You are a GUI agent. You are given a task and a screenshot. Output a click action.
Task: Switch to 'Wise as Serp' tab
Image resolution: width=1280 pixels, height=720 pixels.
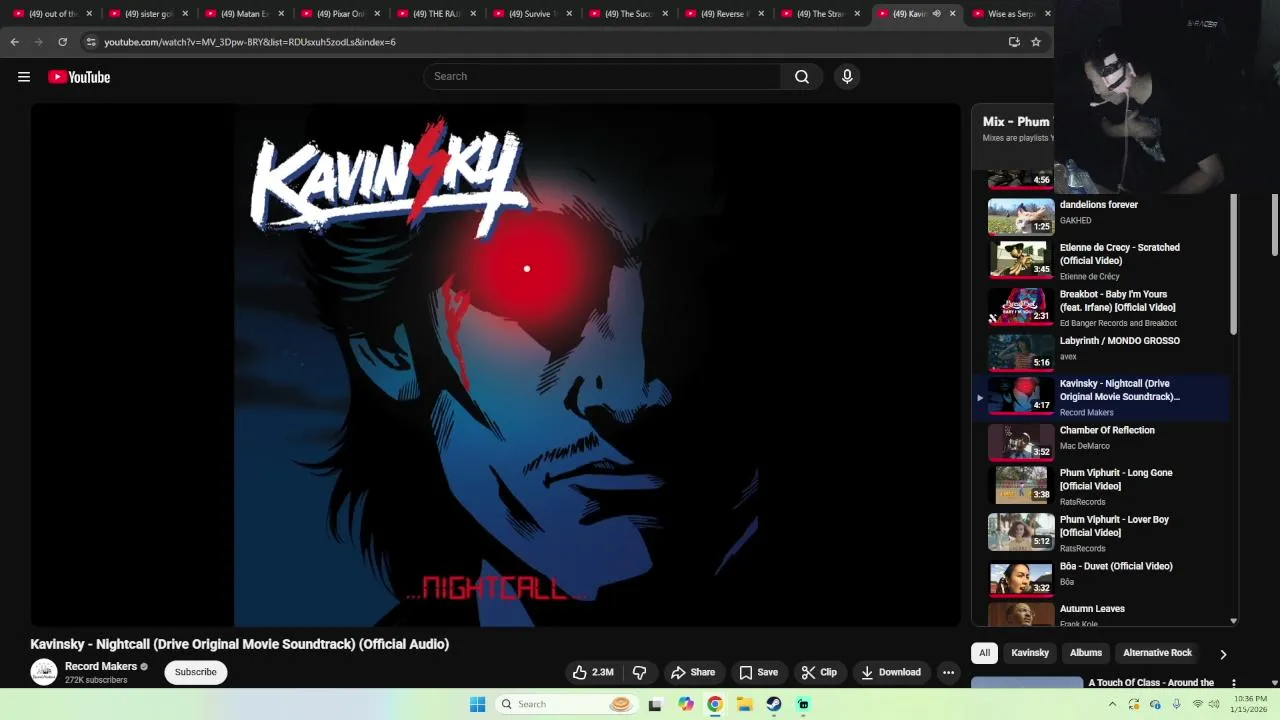tap(1010, 14)
